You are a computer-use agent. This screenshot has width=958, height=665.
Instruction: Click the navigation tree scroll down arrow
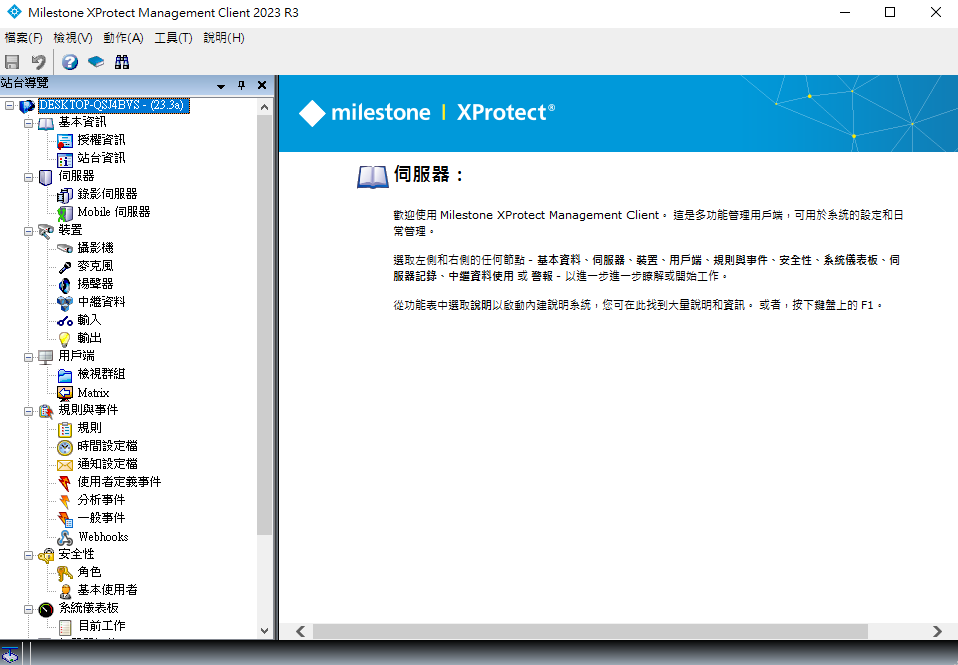[x=265, y=631]
